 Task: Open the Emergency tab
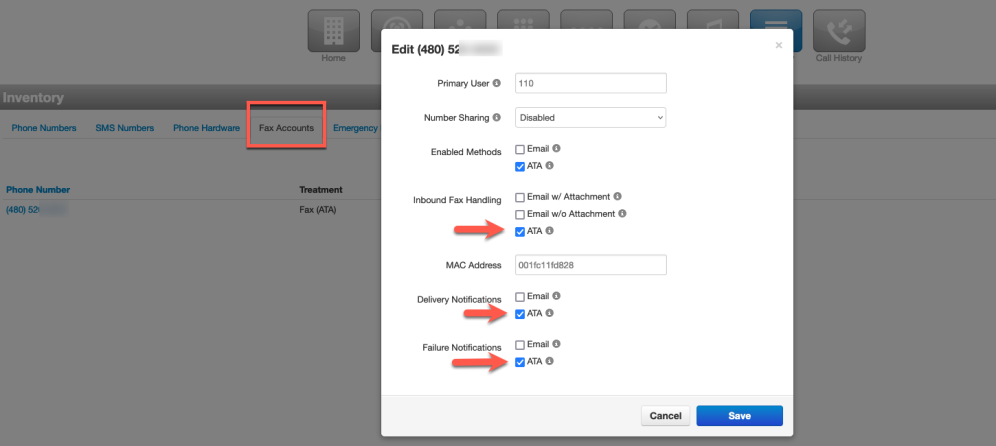356,128
